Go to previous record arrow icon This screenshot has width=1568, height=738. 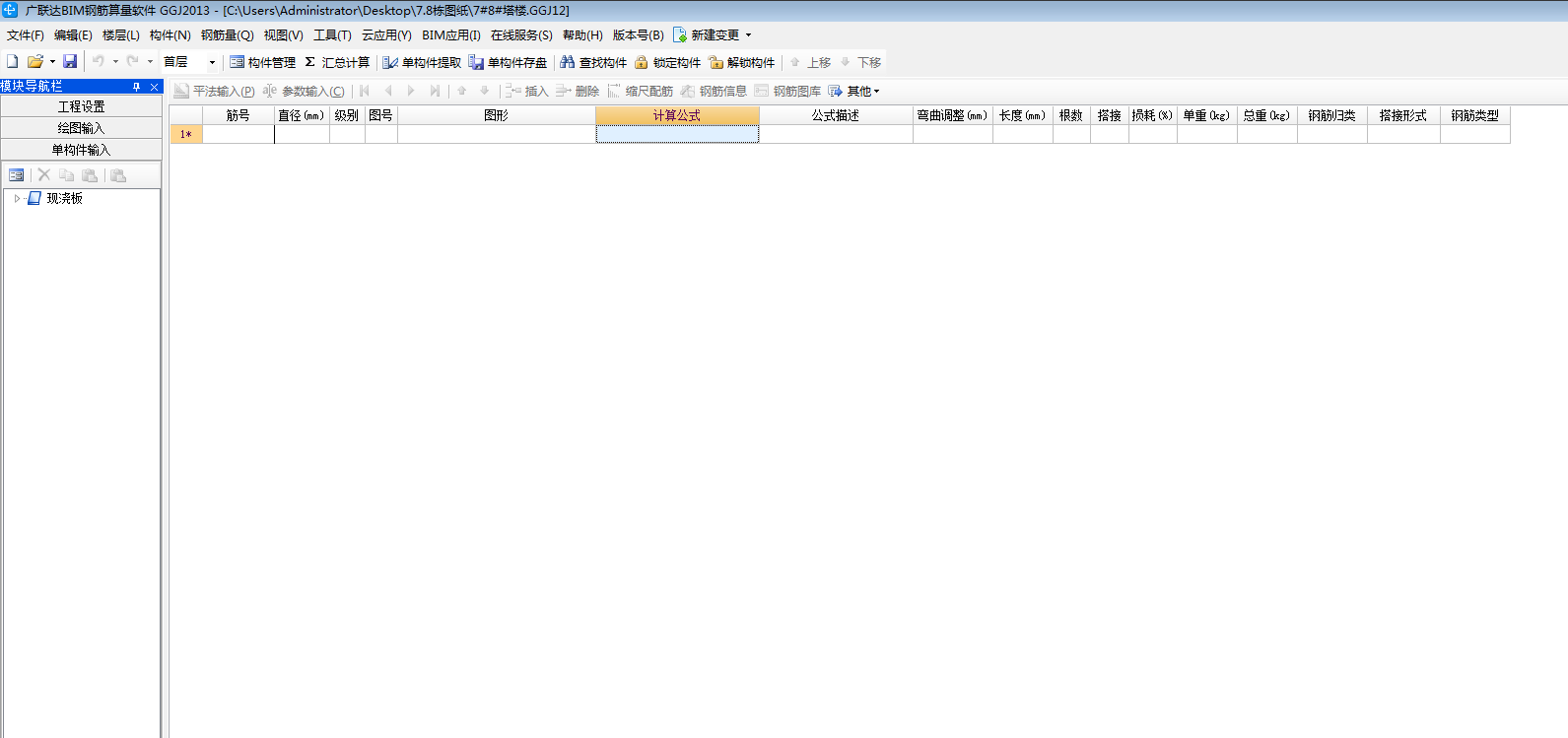click(x=388, y=91)
